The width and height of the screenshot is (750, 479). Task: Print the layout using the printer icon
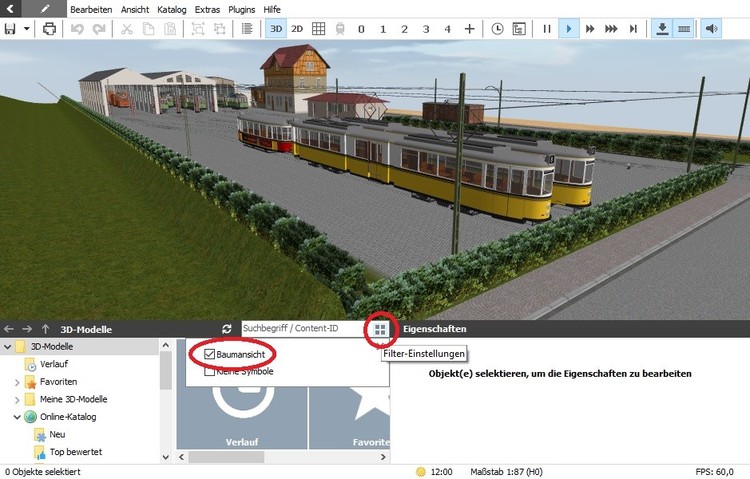49,29
